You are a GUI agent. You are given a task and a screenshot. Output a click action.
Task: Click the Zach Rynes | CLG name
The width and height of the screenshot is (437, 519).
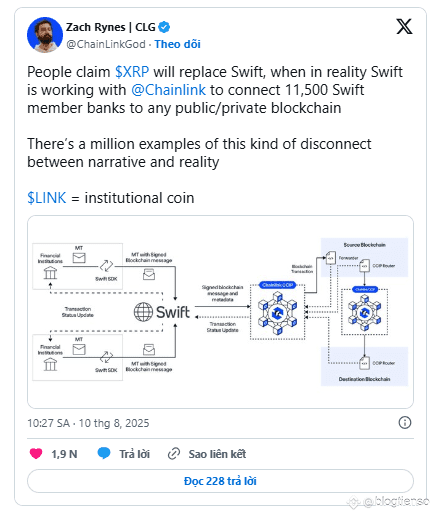tap(111, 27)
